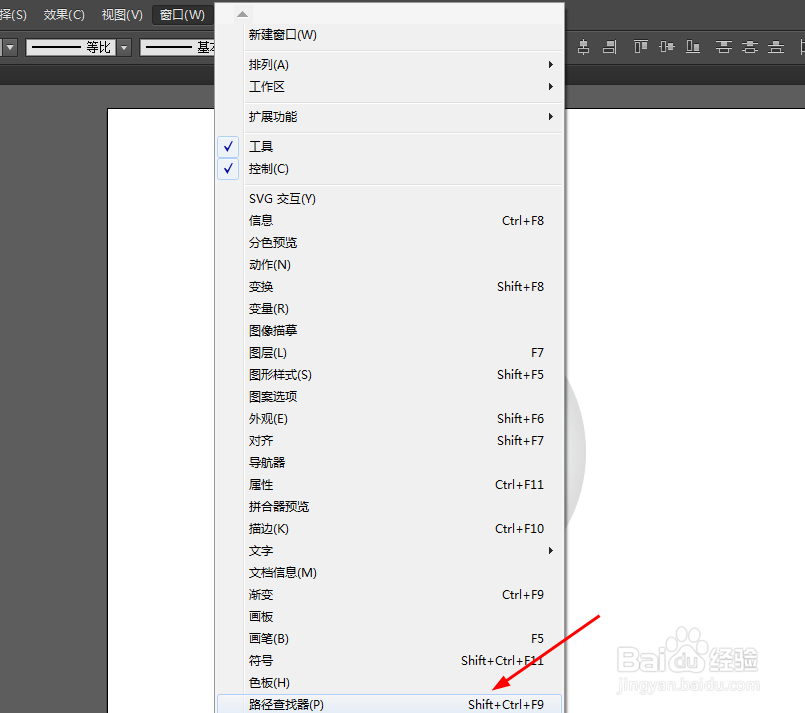Open the 选择(S) menu
Screen dimensions: 805x713
[x=13, y=15]
